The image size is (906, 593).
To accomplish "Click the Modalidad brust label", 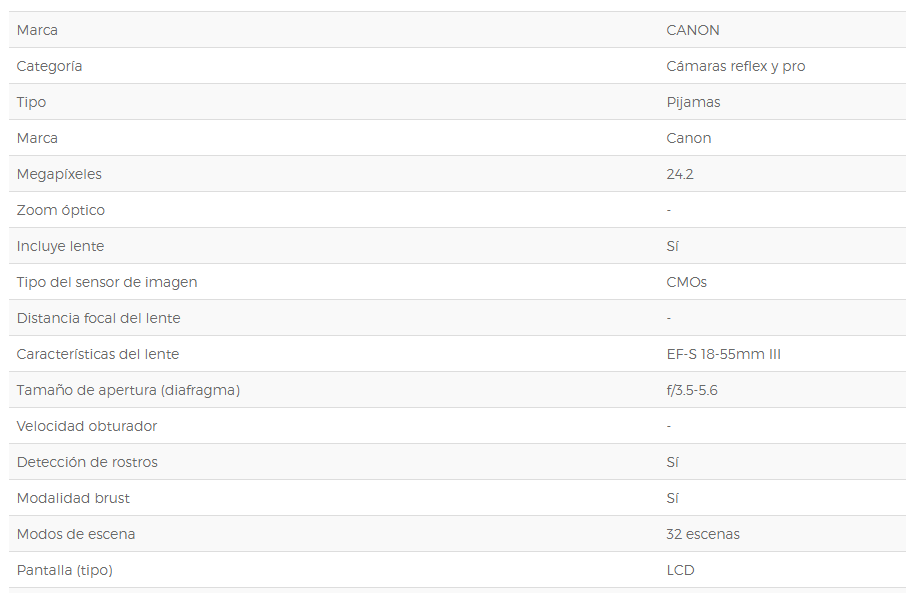I will pos(73,498).
